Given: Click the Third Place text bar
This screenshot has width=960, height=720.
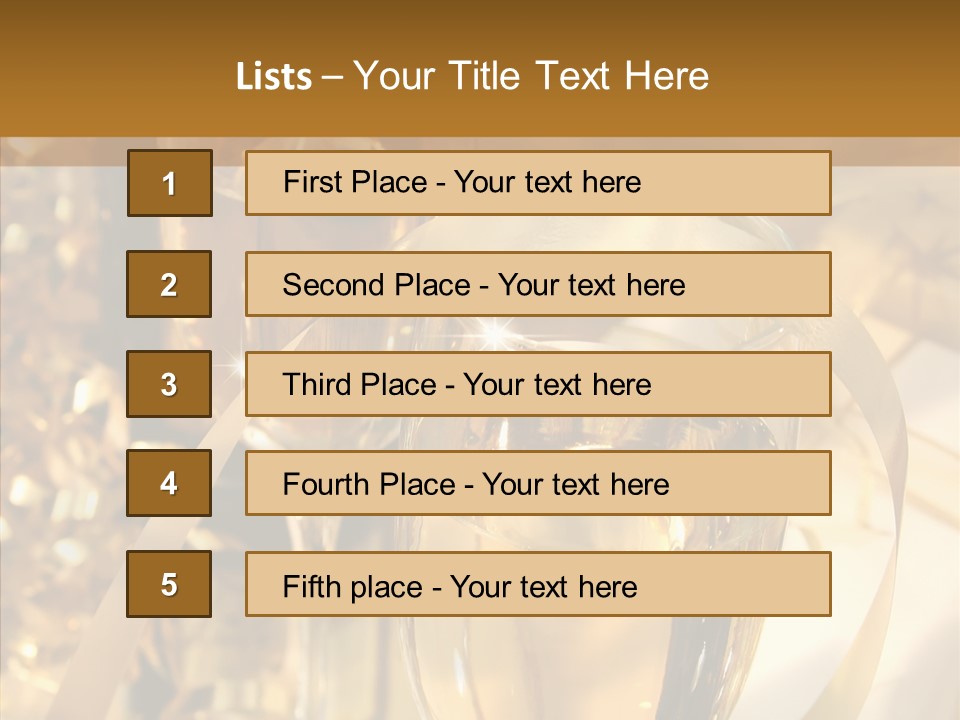Looking at the screenshot, I should click(538, 384).
